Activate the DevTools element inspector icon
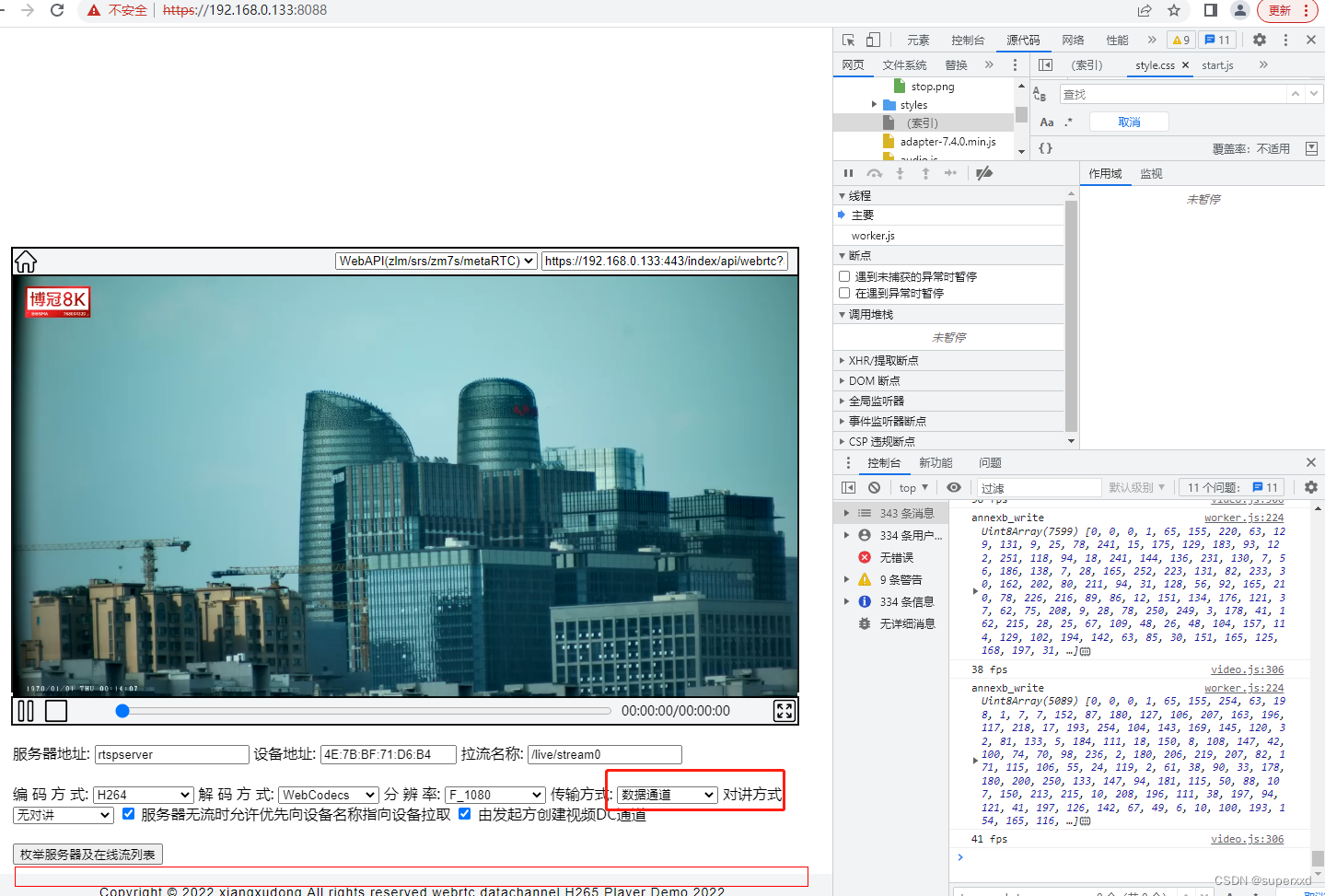 [x=848, y=40]
